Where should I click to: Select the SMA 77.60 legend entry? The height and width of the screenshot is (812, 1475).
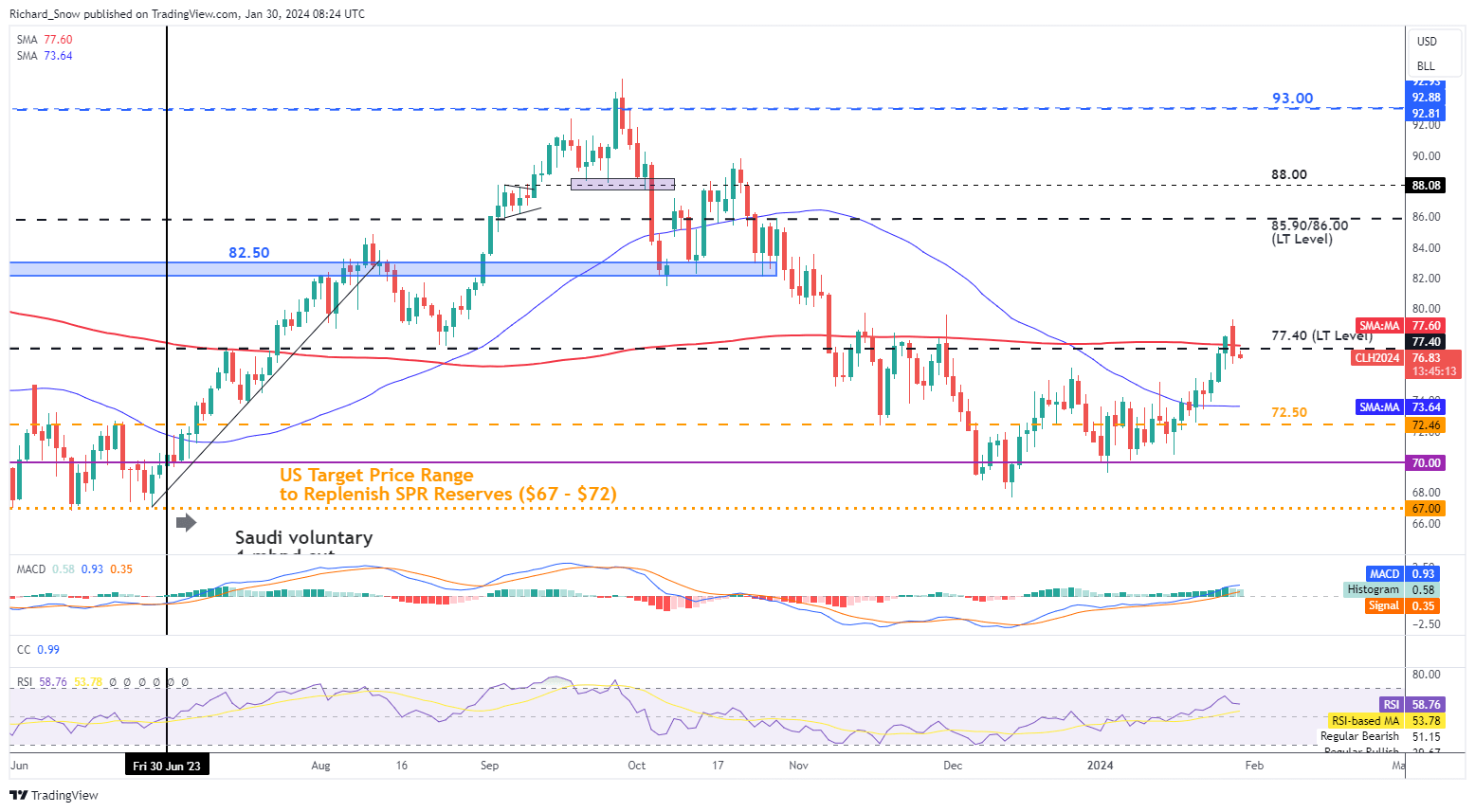click(45, 40)
